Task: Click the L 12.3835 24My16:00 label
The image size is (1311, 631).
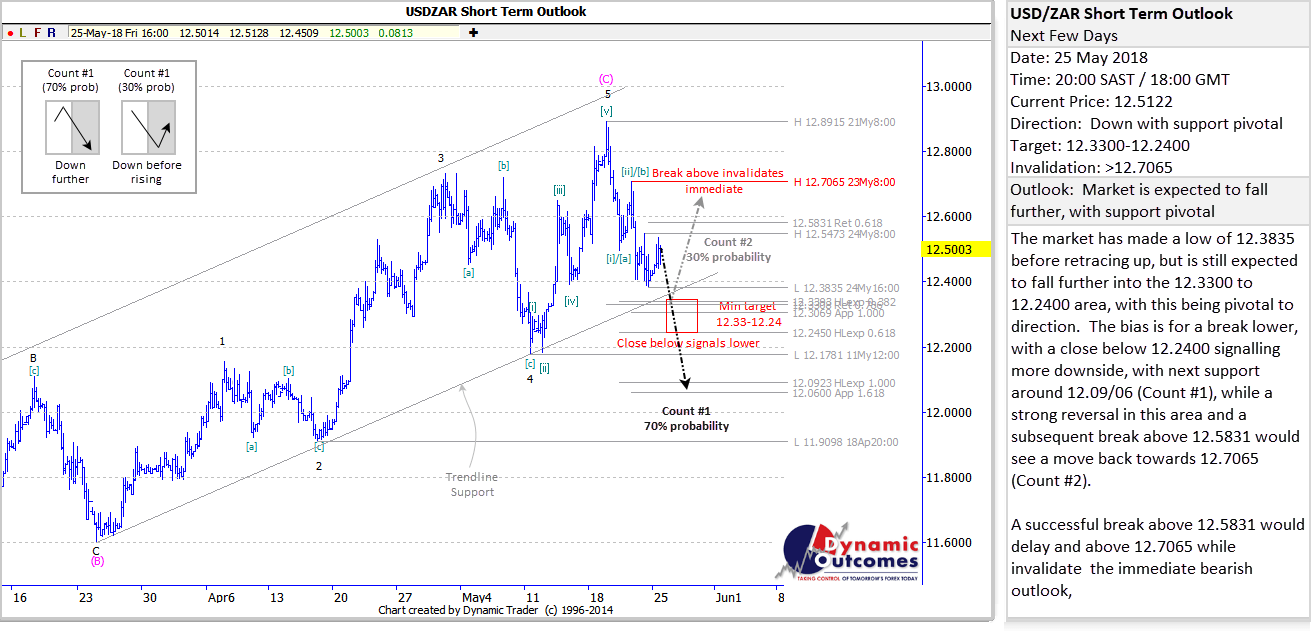Action: pos(847,287)
